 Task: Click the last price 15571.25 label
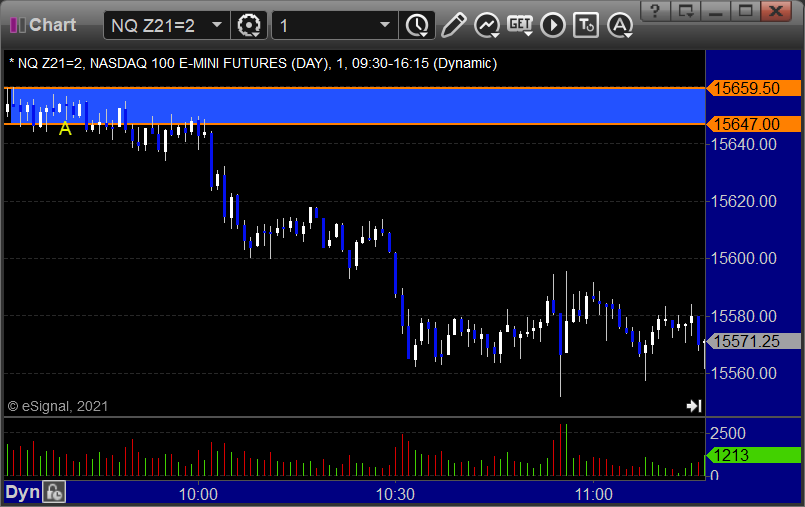753,341
